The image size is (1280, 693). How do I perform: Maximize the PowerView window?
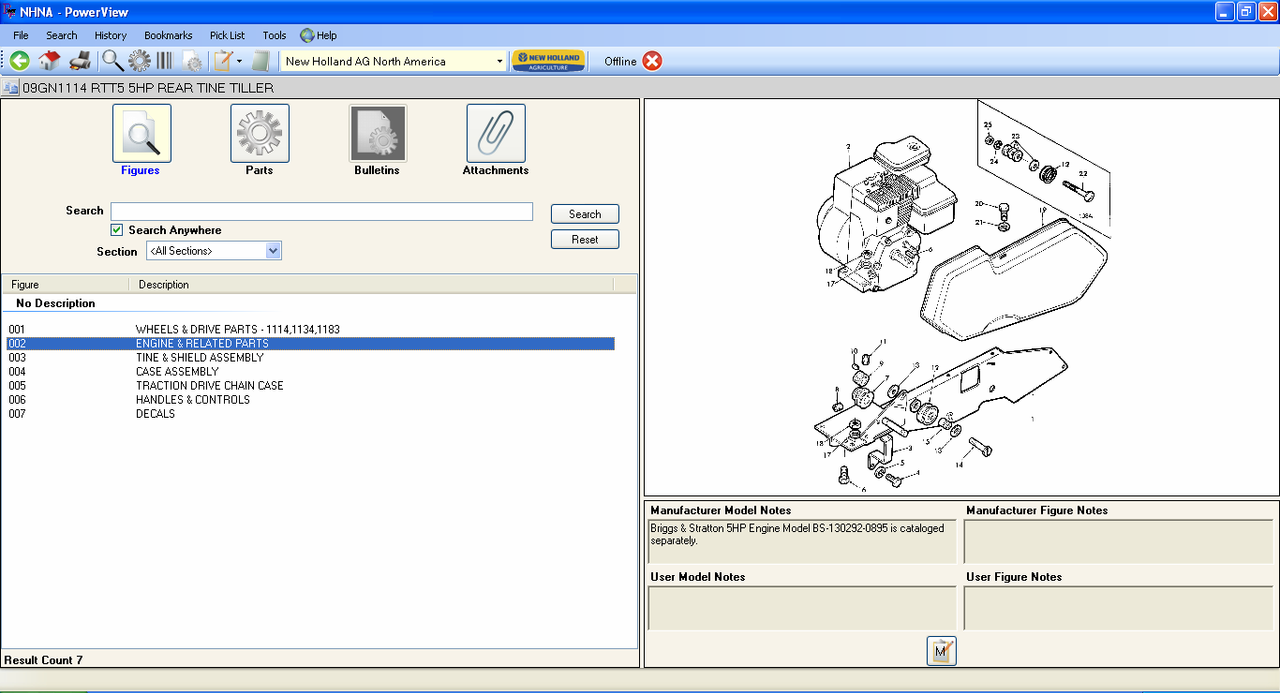pyautogui.click(x=1246, y=11)
